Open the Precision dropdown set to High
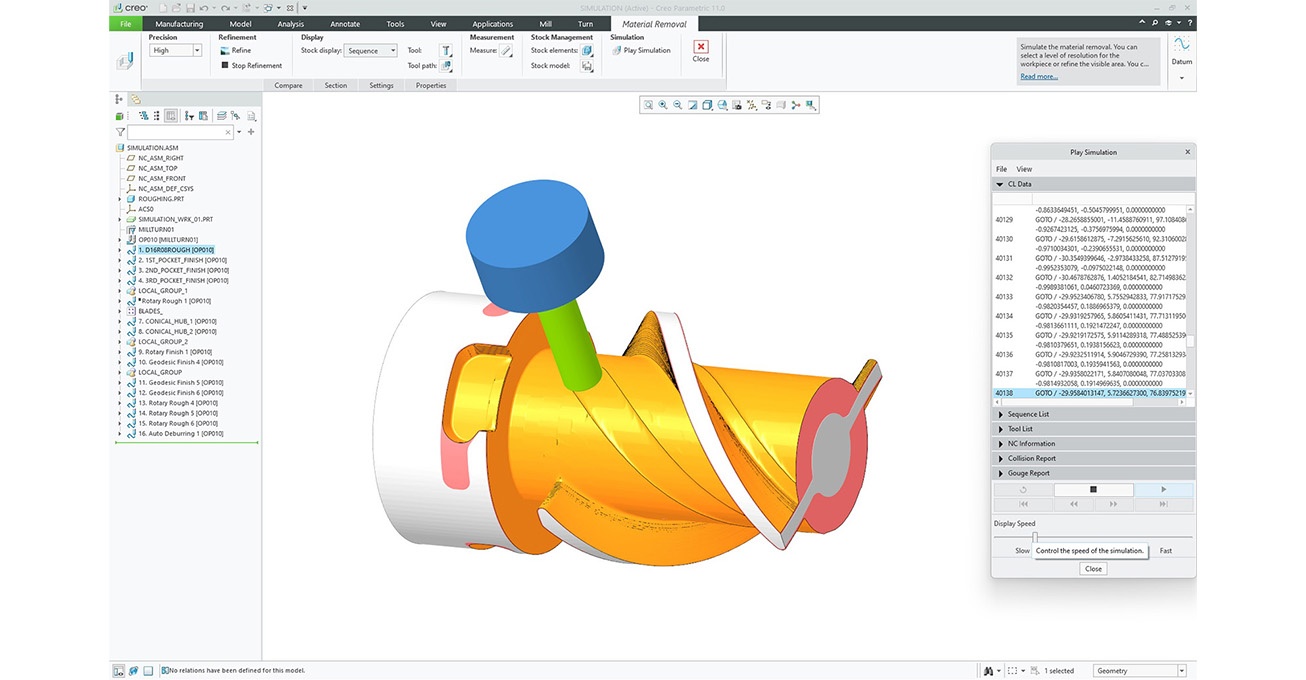Screen dimensions: 1306x680 coord(175,50)
